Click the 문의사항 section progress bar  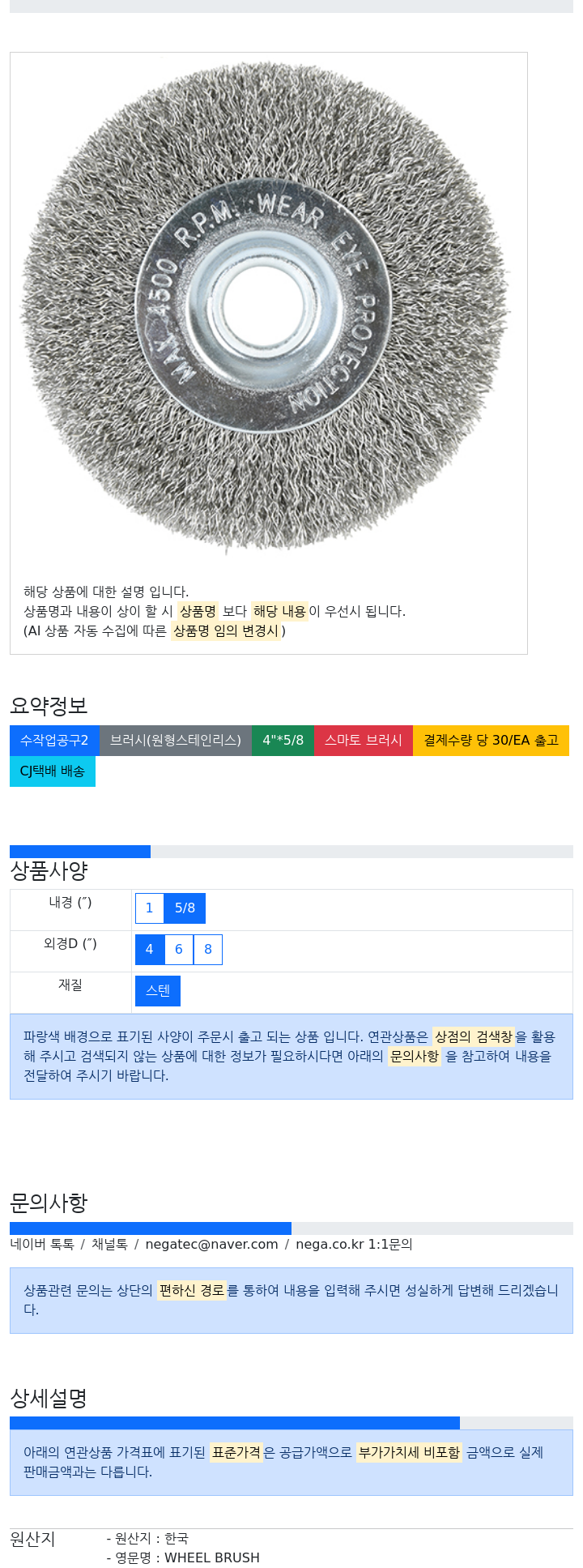pyautogui.click(x=151, y=1228)
